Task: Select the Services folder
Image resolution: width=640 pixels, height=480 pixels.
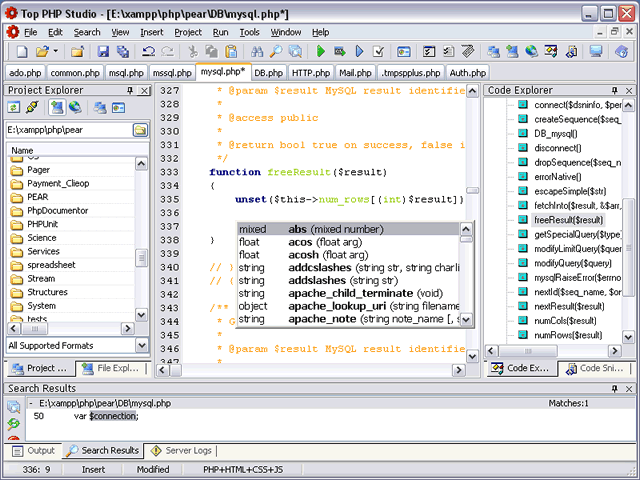Action: (x=43, y=251)
